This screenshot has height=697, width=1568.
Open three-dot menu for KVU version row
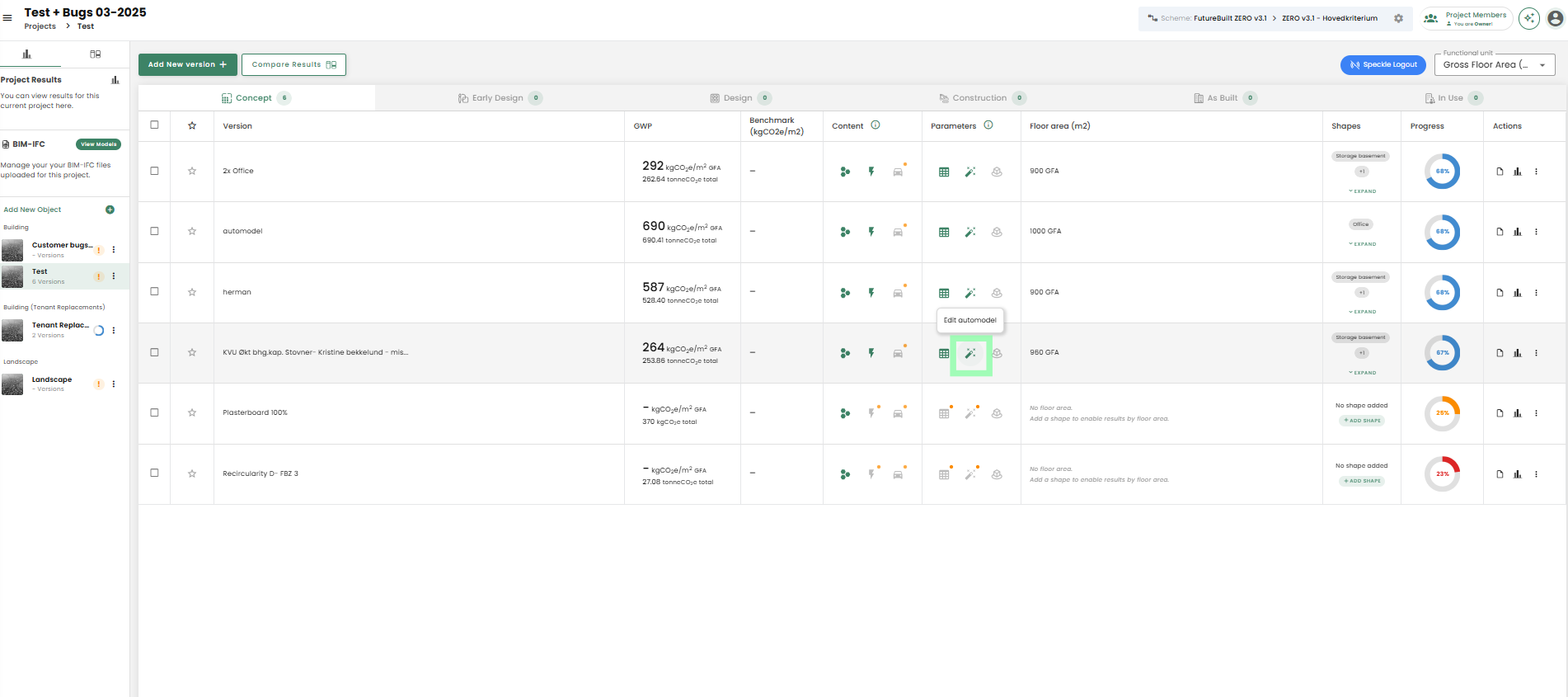click(x=1536, y=353)
